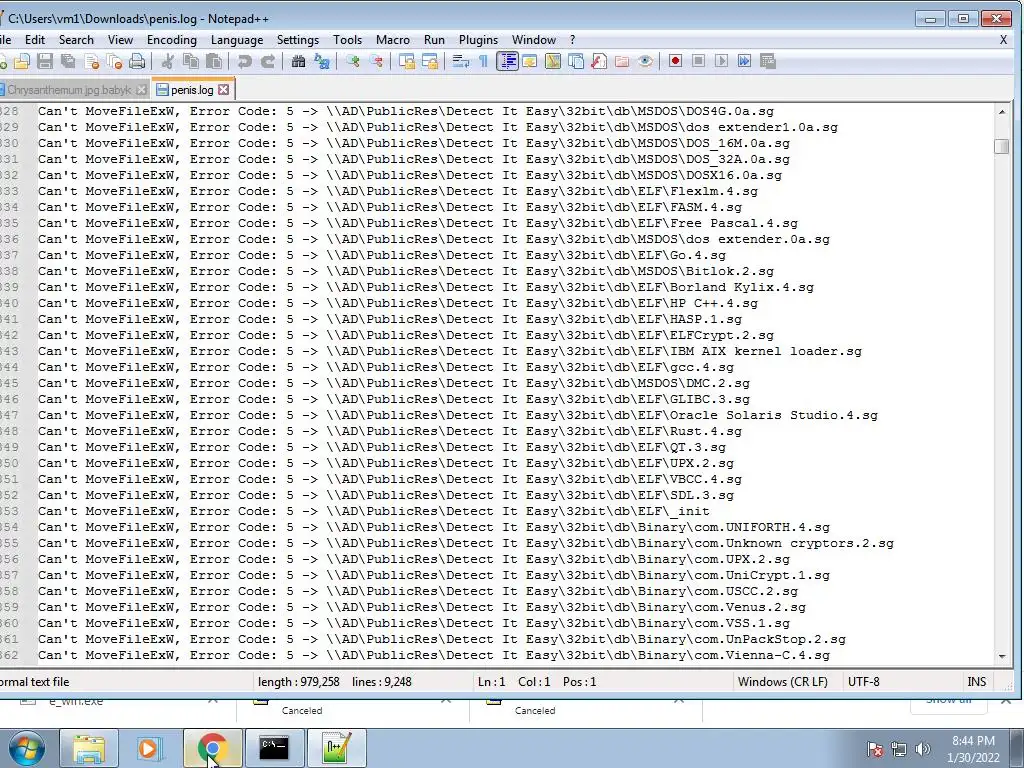This screenshot has width=1024, height=768.
Task: Show all characters with the pilcrow icon
Action: click(x=483, y=61)
